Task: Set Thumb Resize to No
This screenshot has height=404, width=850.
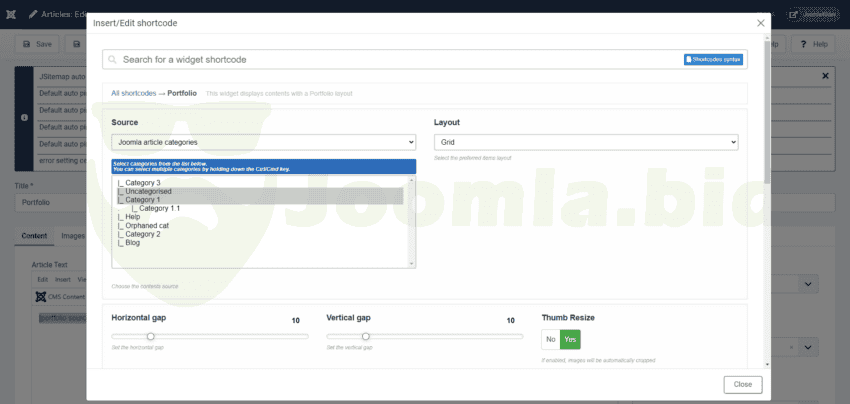Action: (550, 339)
